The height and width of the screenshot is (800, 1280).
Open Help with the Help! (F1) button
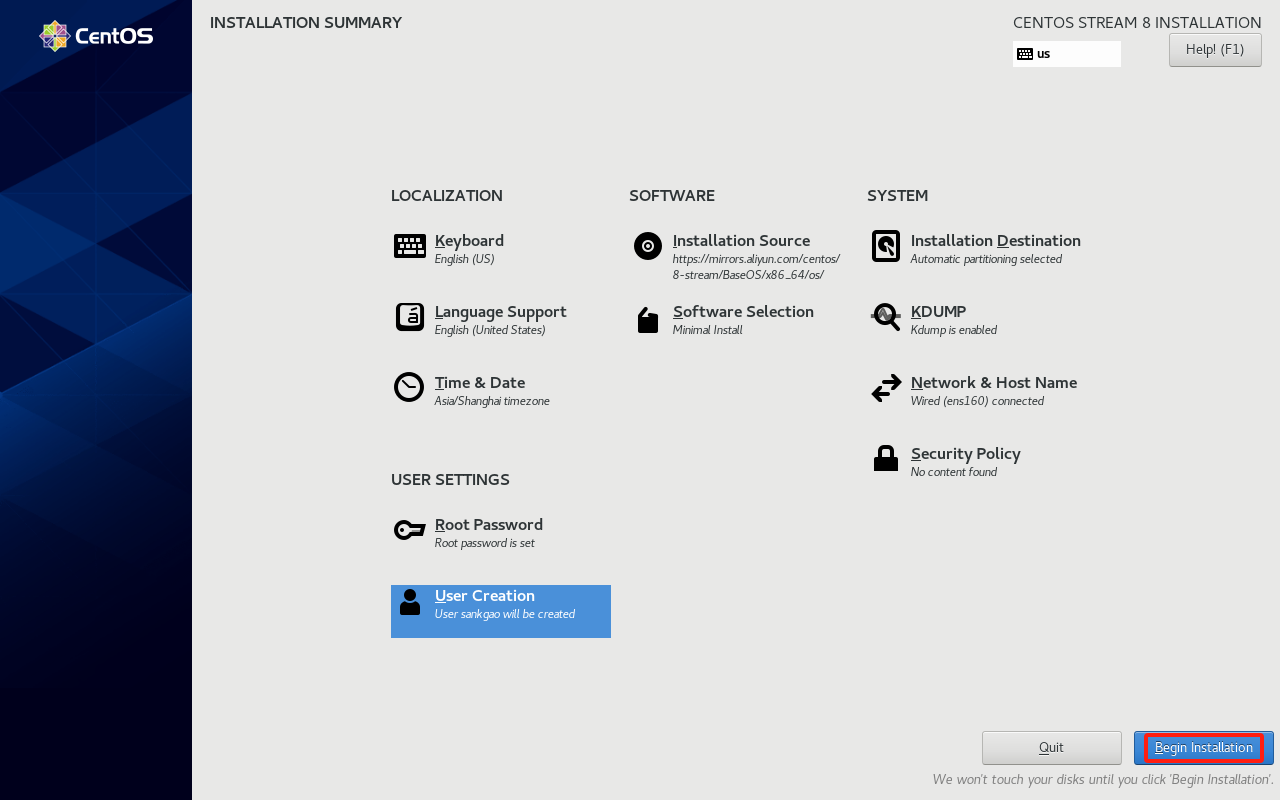click(x=1214, y=50)
